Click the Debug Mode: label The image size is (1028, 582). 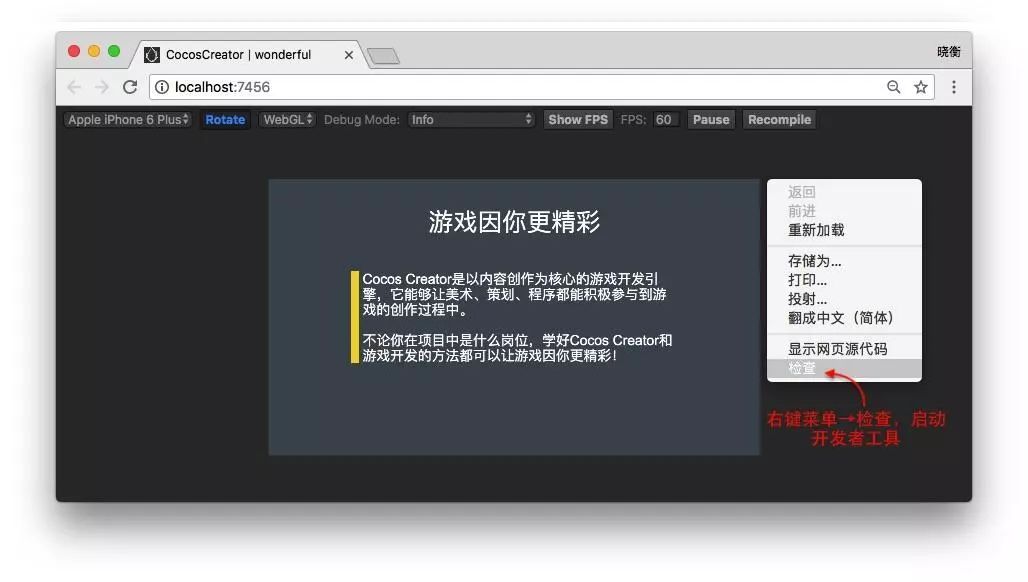[361, 119]
